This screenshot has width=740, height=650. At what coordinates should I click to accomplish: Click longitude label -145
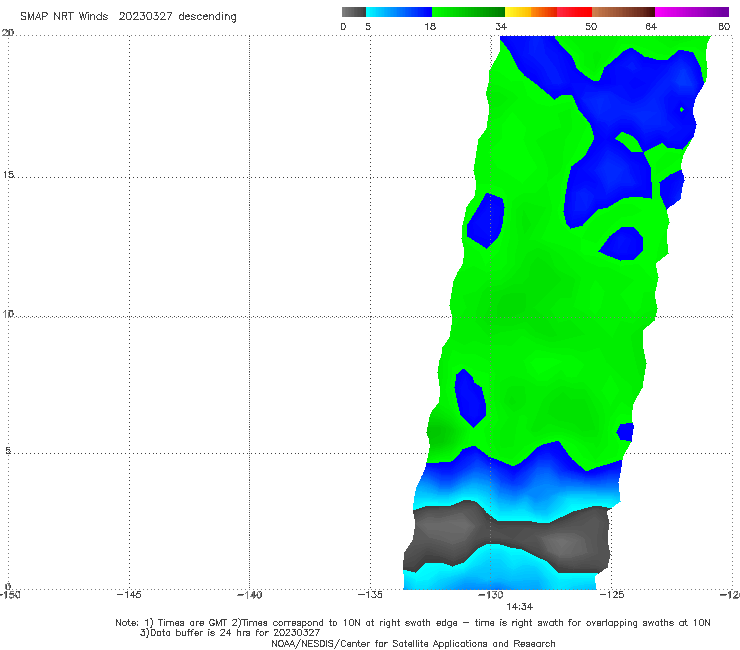click(129, 595)
